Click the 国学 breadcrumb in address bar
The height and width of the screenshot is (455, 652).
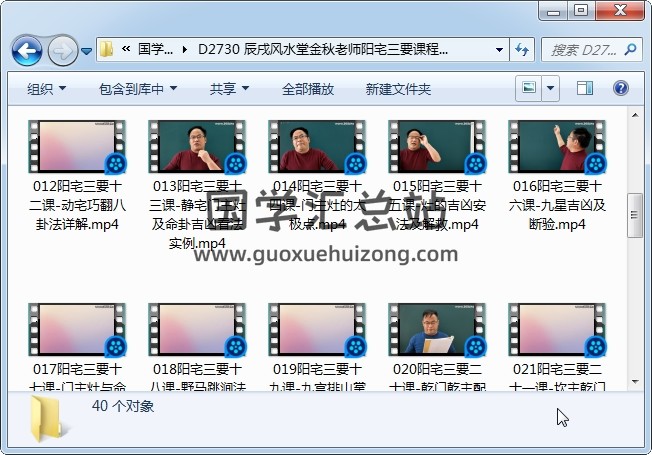[x=155, y=49]
